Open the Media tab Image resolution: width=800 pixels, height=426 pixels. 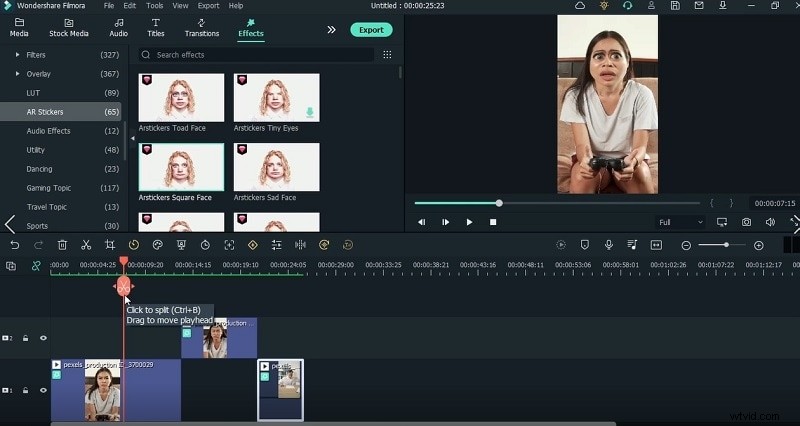(19, 28)
